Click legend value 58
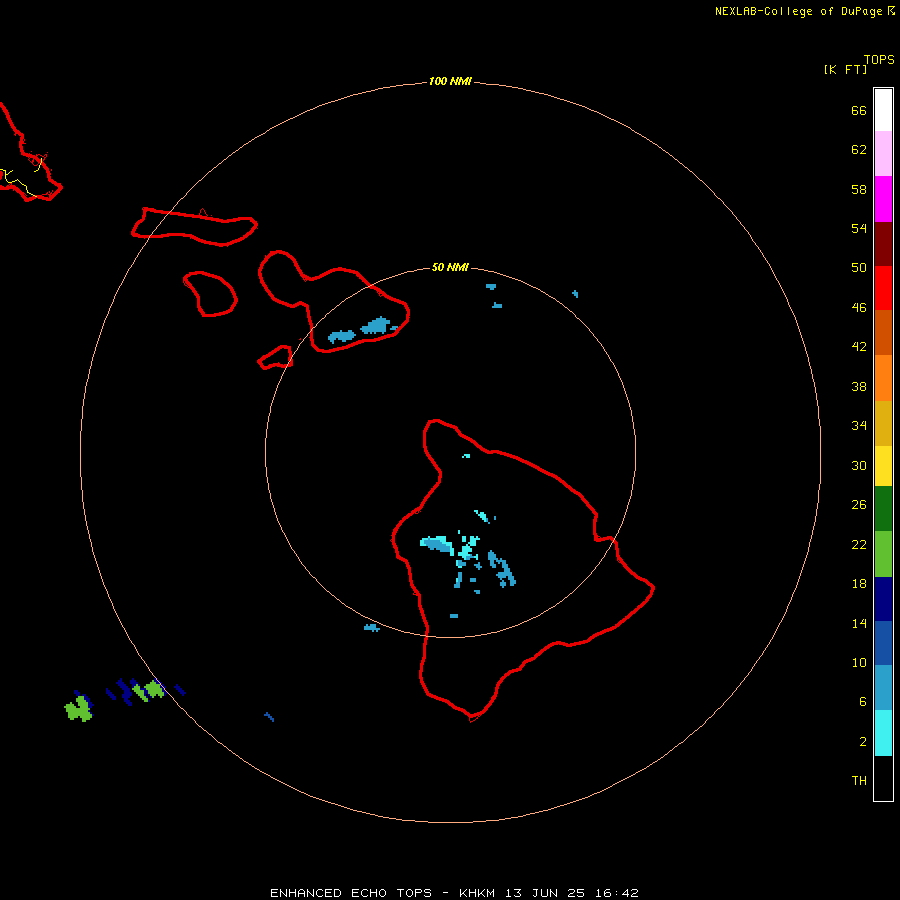Viewport: 900px width, 900px height. click(859, 189)
